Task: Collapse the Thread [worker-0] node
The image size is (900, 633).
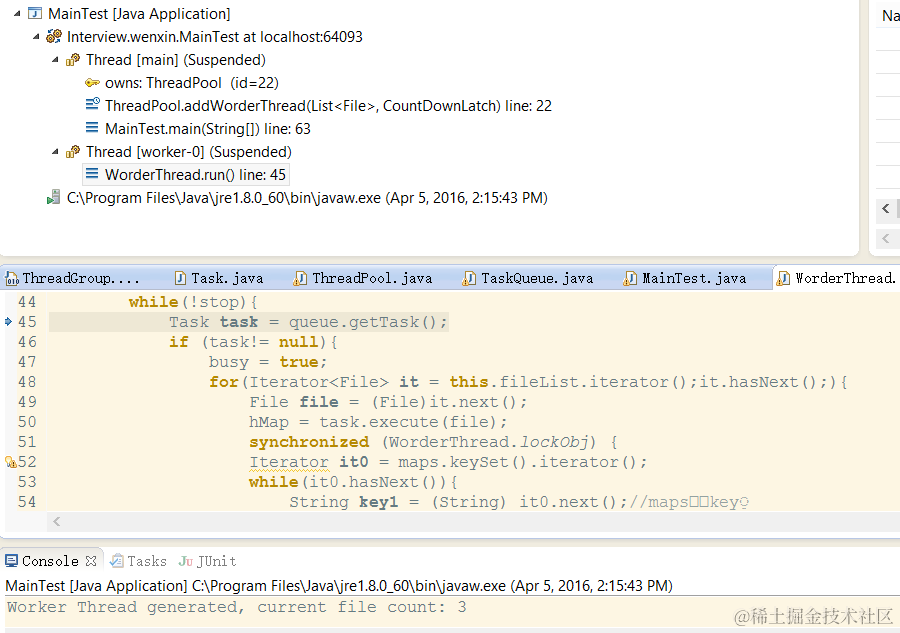Action: (55, 152)
